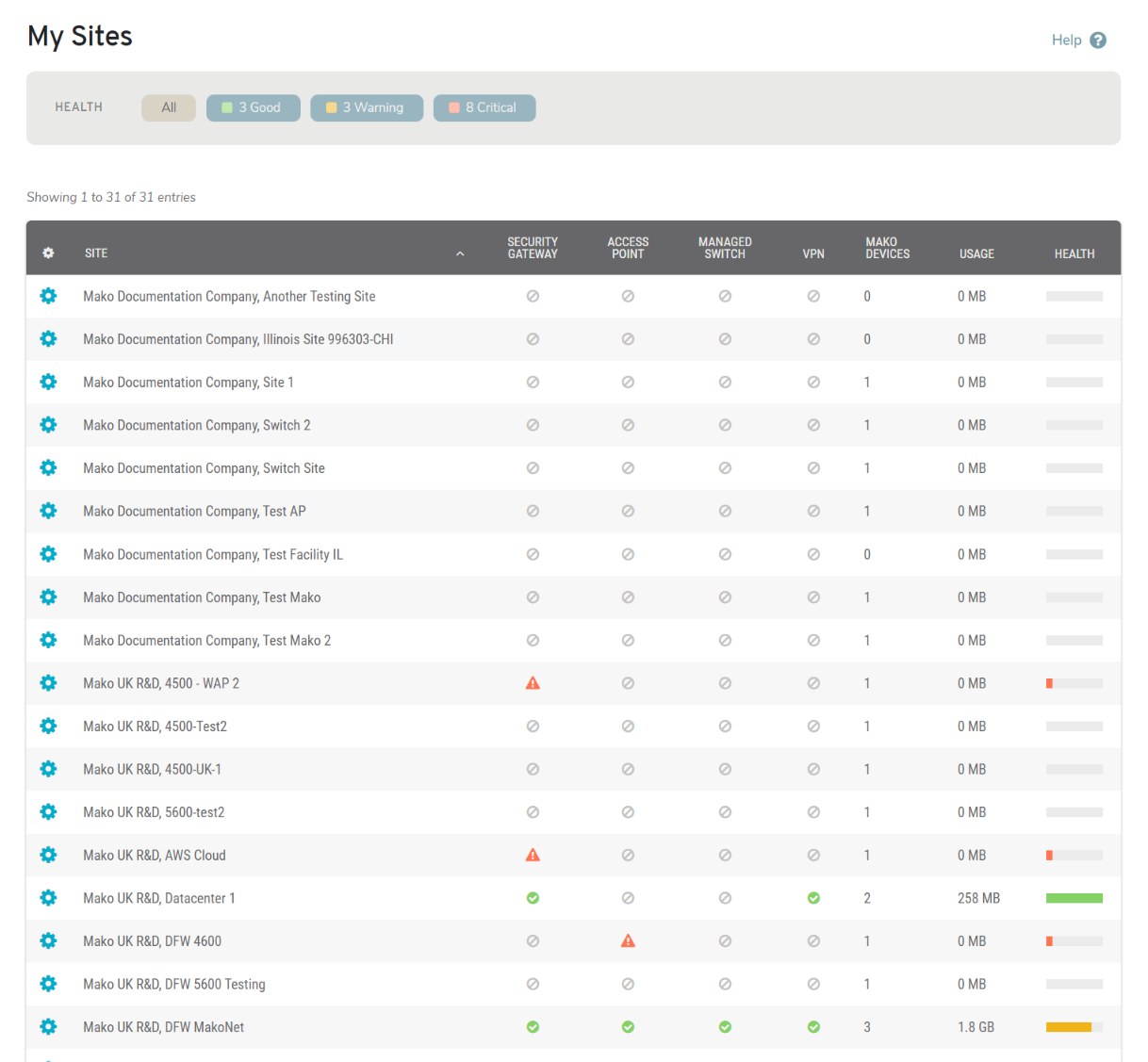
Task: Select the HEALTH column header
Action: 1074,253
